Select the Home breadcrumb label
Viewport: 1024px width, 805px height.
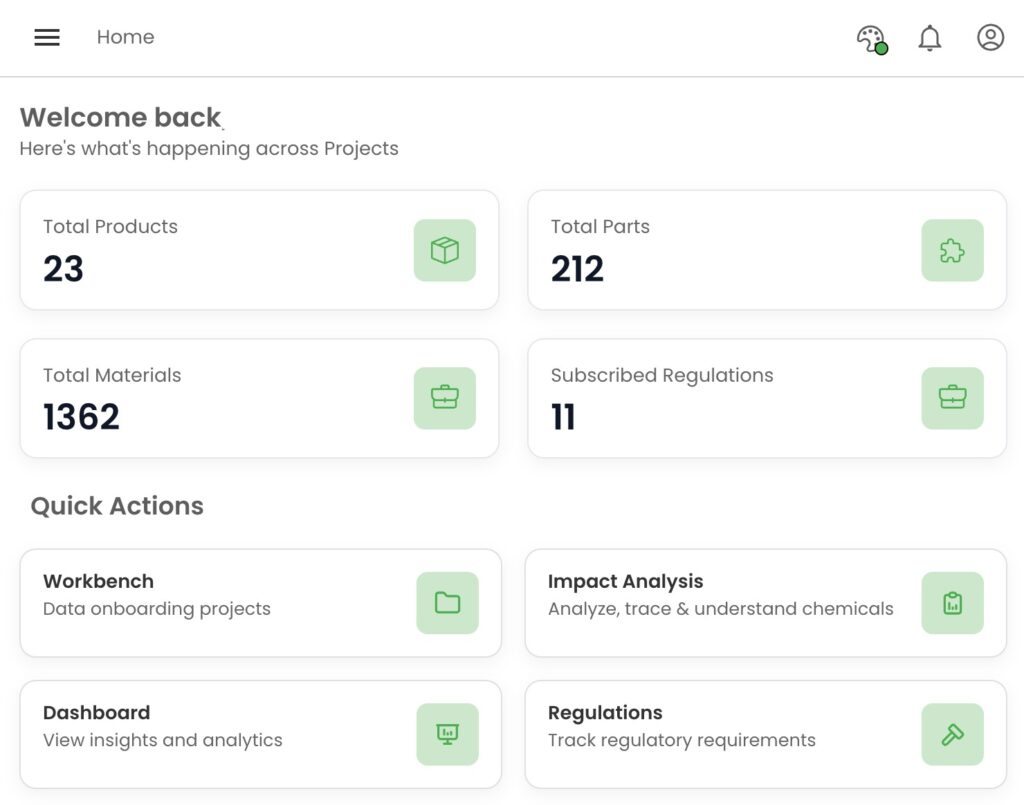pyautogui.click(x=125, y=38)
